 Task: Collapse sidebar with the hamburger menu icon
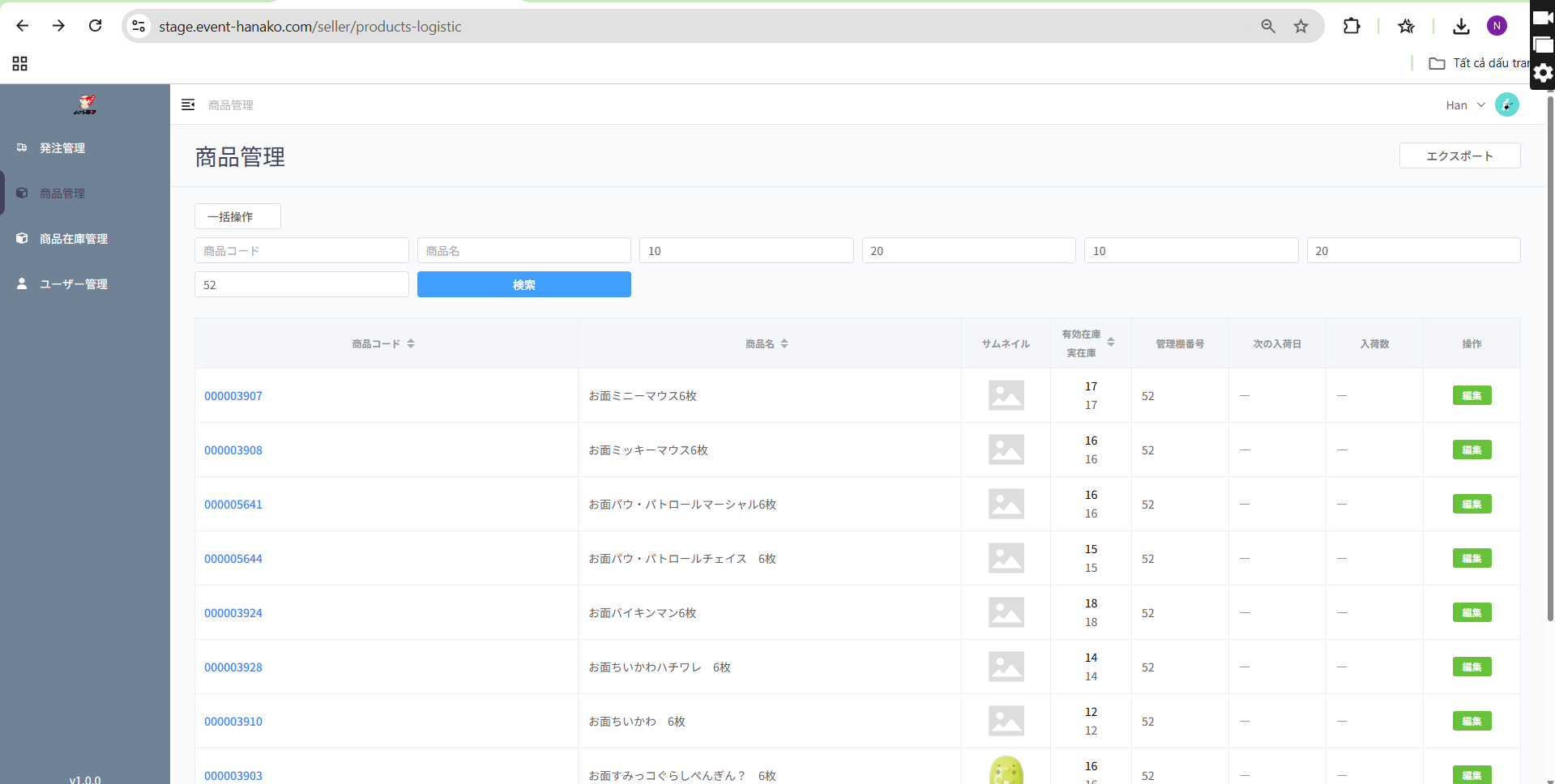pyautogui.click(x=188, y=104)
